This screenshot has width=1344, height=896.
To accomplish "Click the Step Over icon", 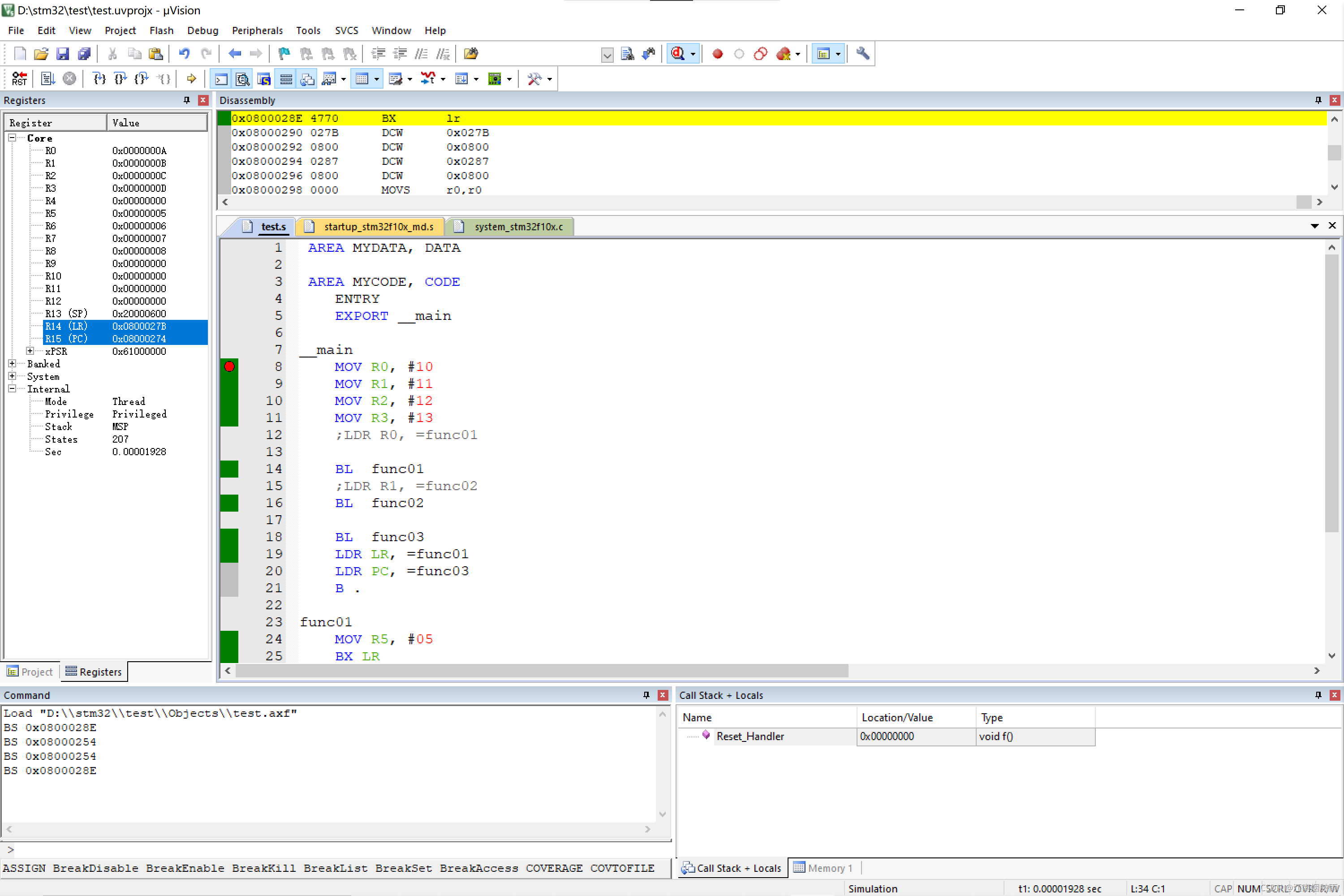I will (121, 79).
